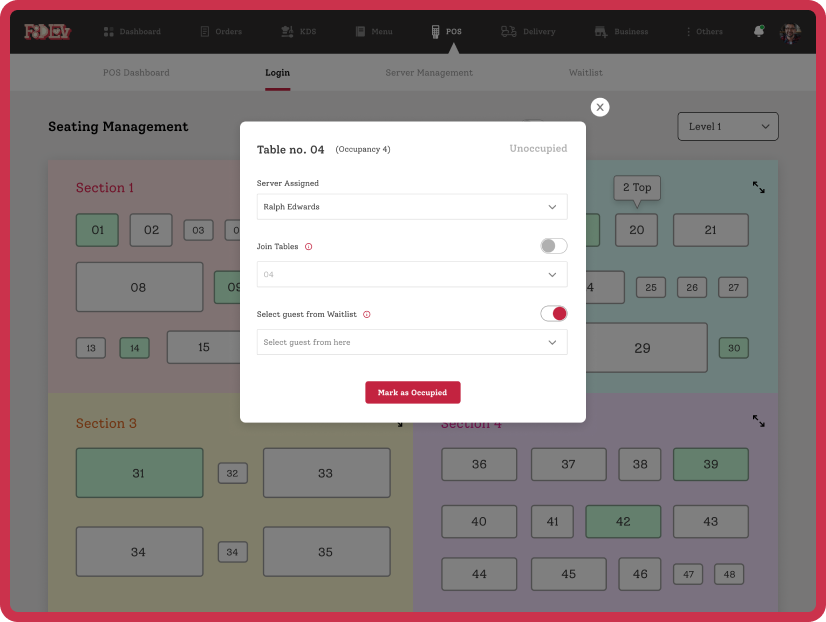Expand the Select guest from here dropdown
This screenshot has width=826, height=622.
(412, 342)
